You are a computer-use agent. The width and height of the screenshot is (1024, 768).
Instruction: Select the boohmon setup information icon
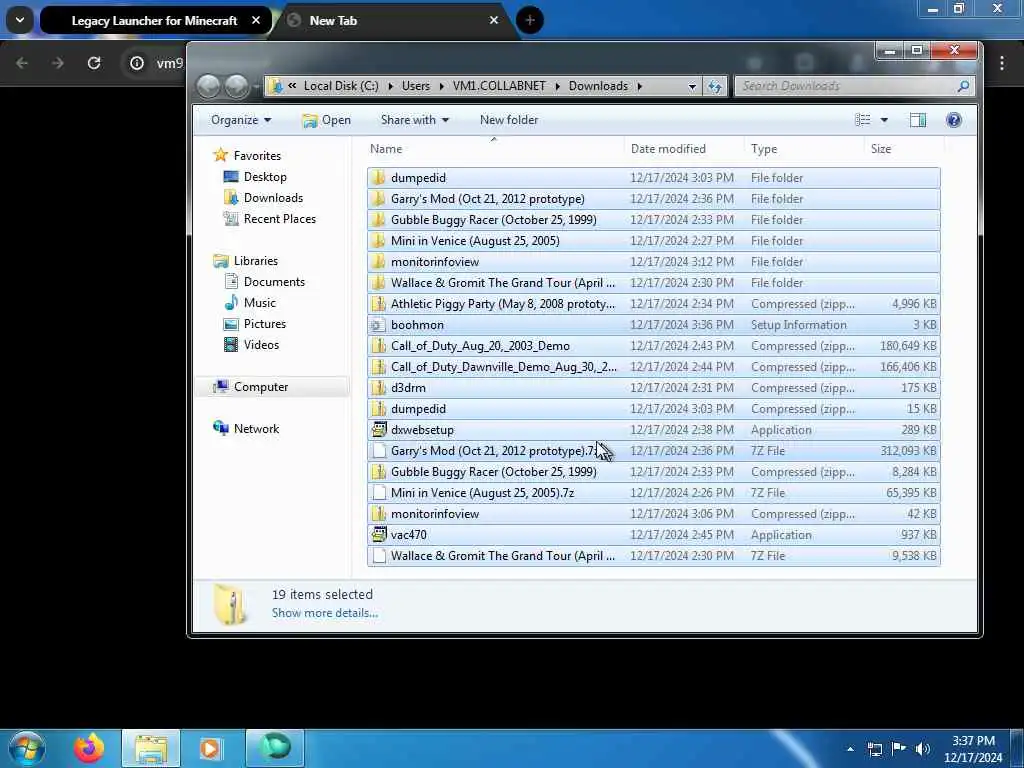tap(379, 325)
